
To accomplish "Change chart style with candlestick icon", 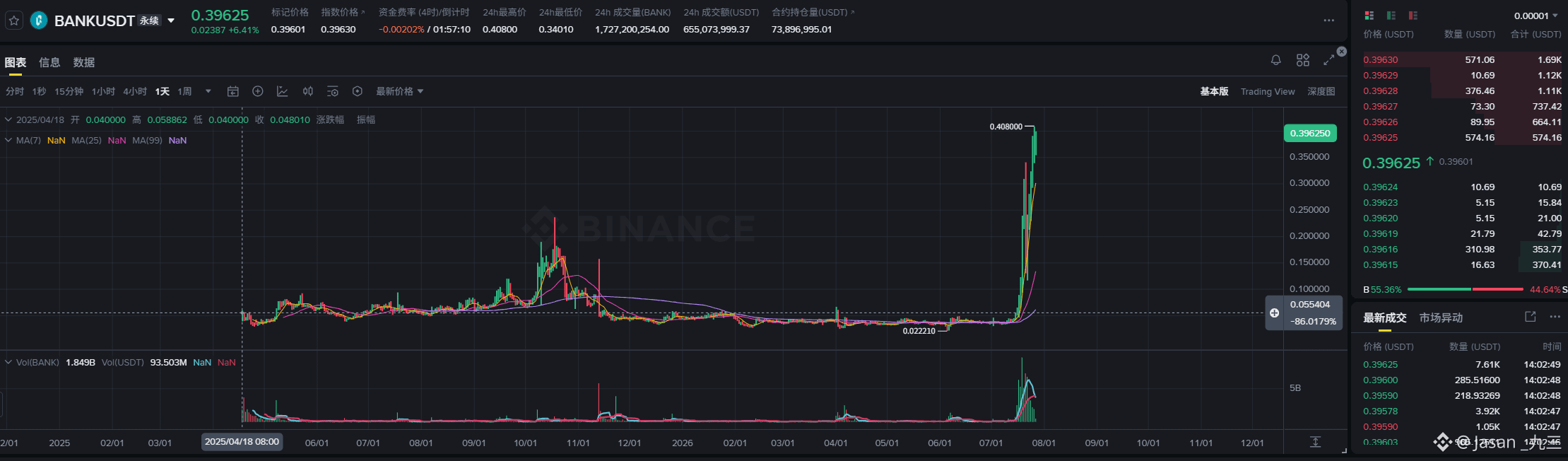I will tap(308, 91).
